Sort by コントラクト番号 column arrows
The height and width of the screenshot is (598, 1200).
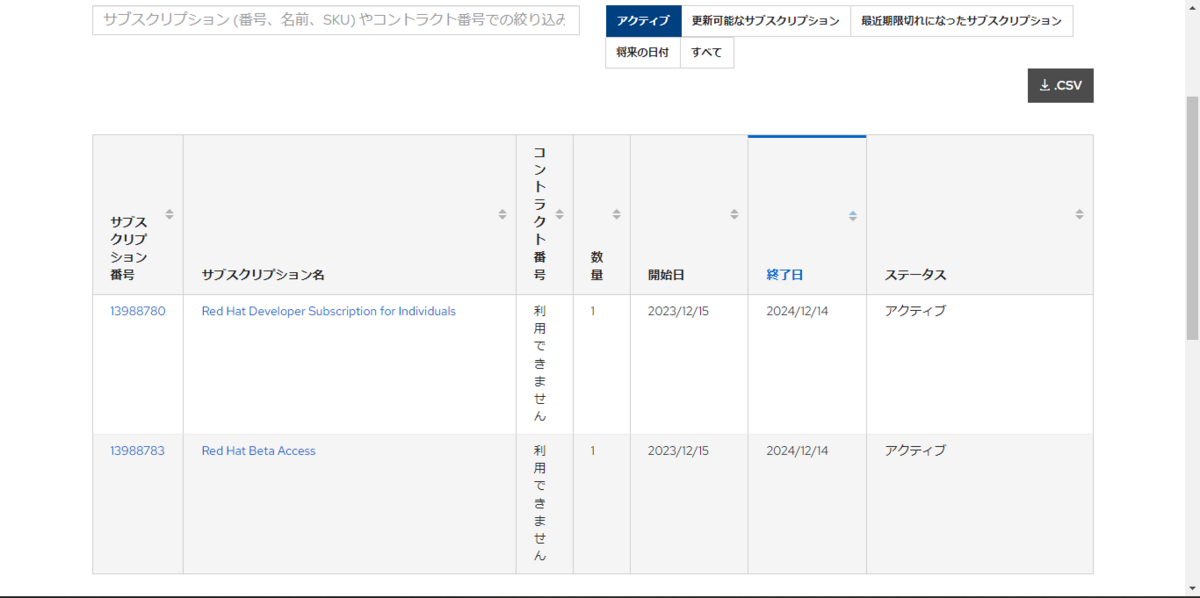pyautogui.click(x=559, y=214)
